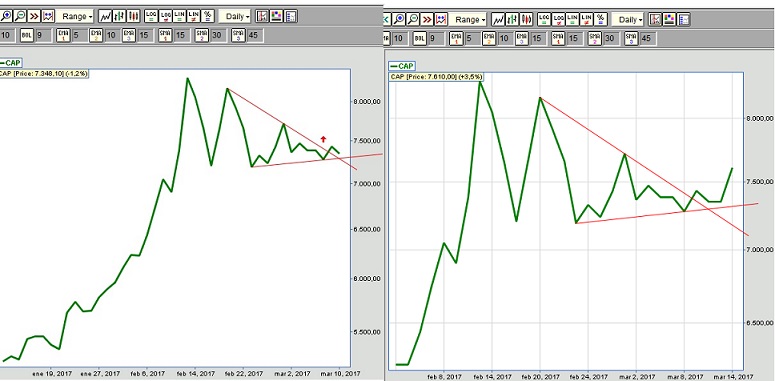Click the zoom in magnifier in the left chart toolbar
Image resolution: width=775 pixels, height=381 pixels.
coord(5,16)
